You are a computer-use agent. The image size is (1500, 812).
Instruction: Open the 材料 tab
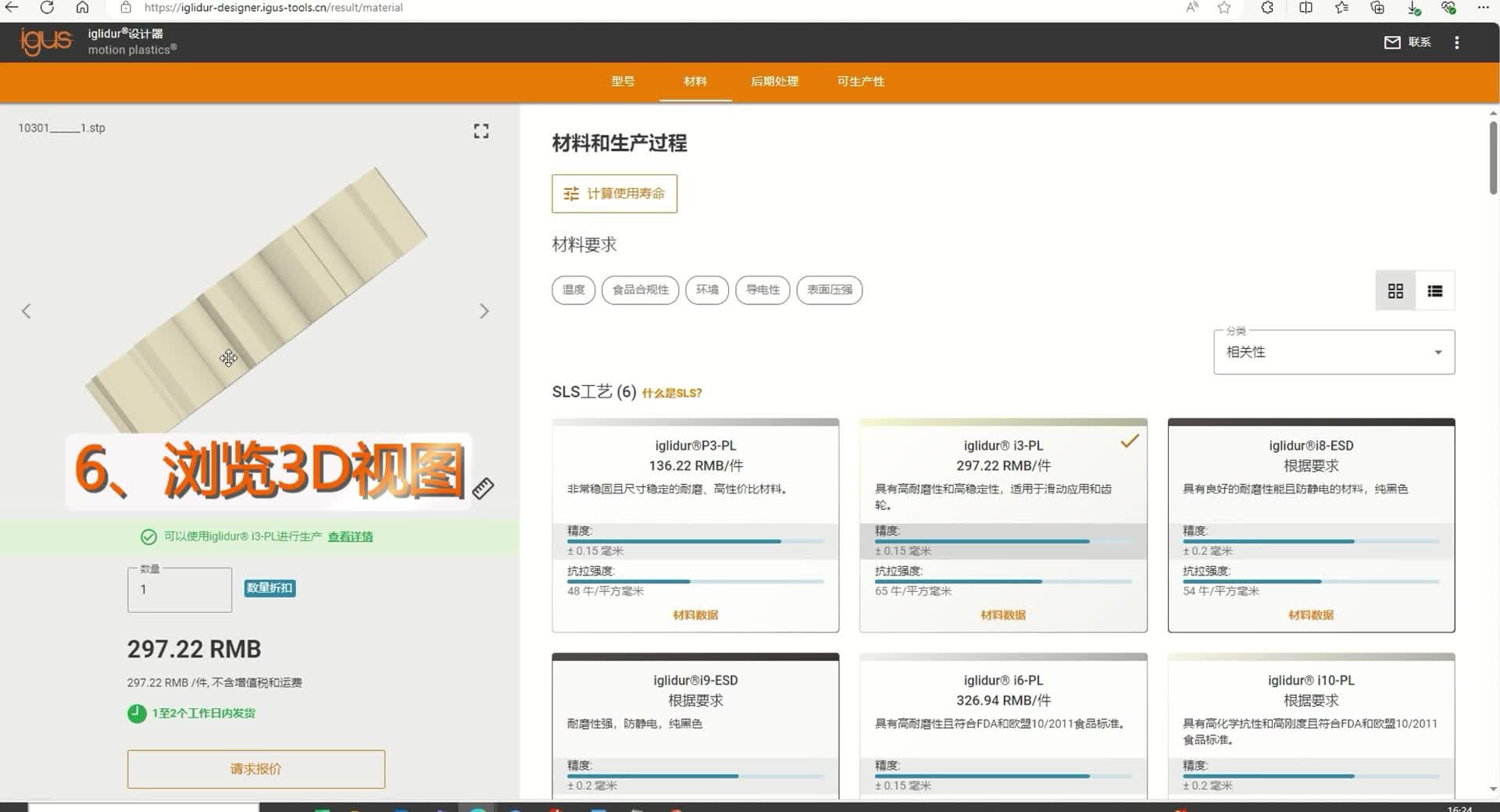(695, 81)
